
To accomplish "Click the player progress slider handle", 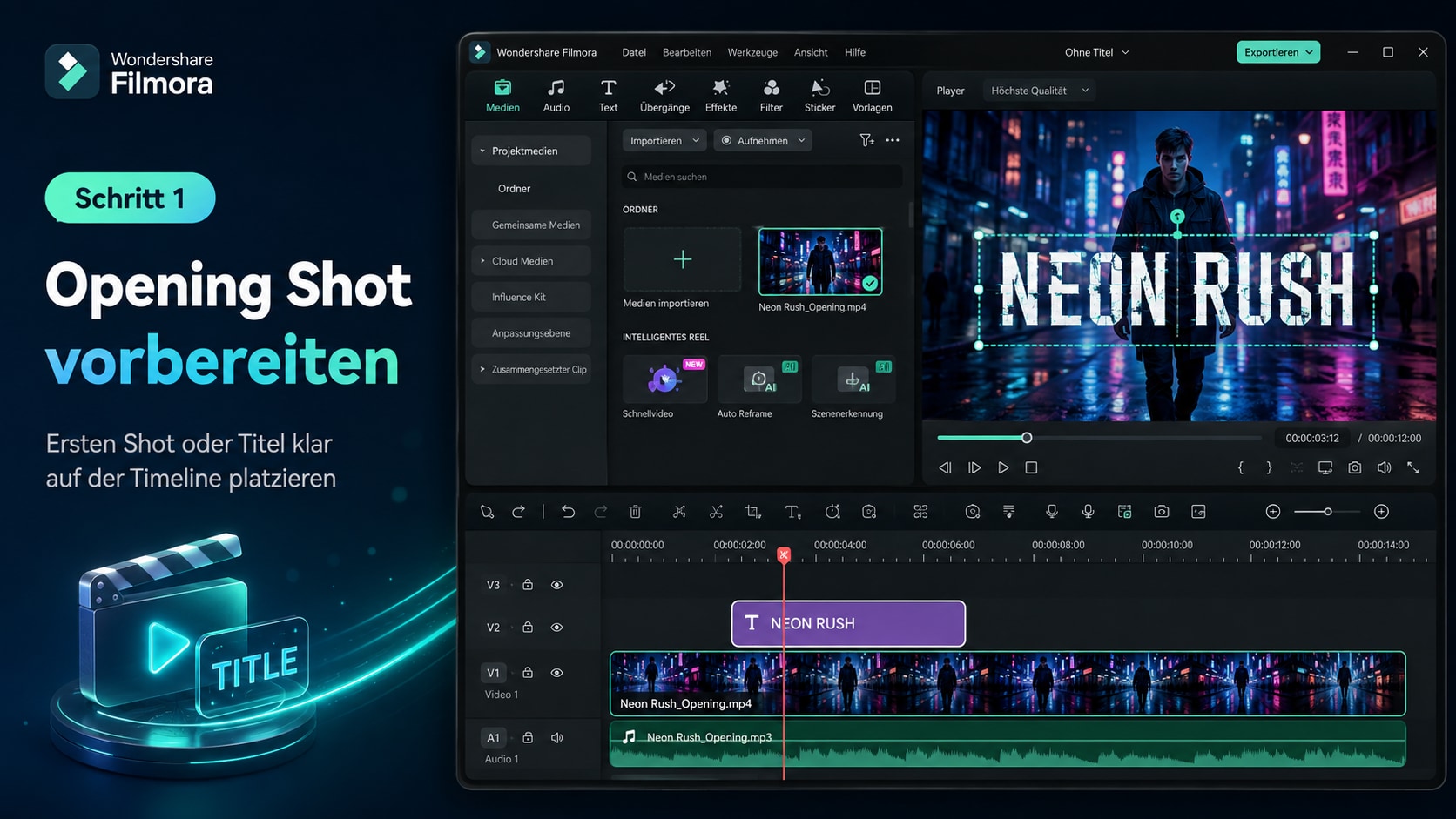I will [1027, 438].
